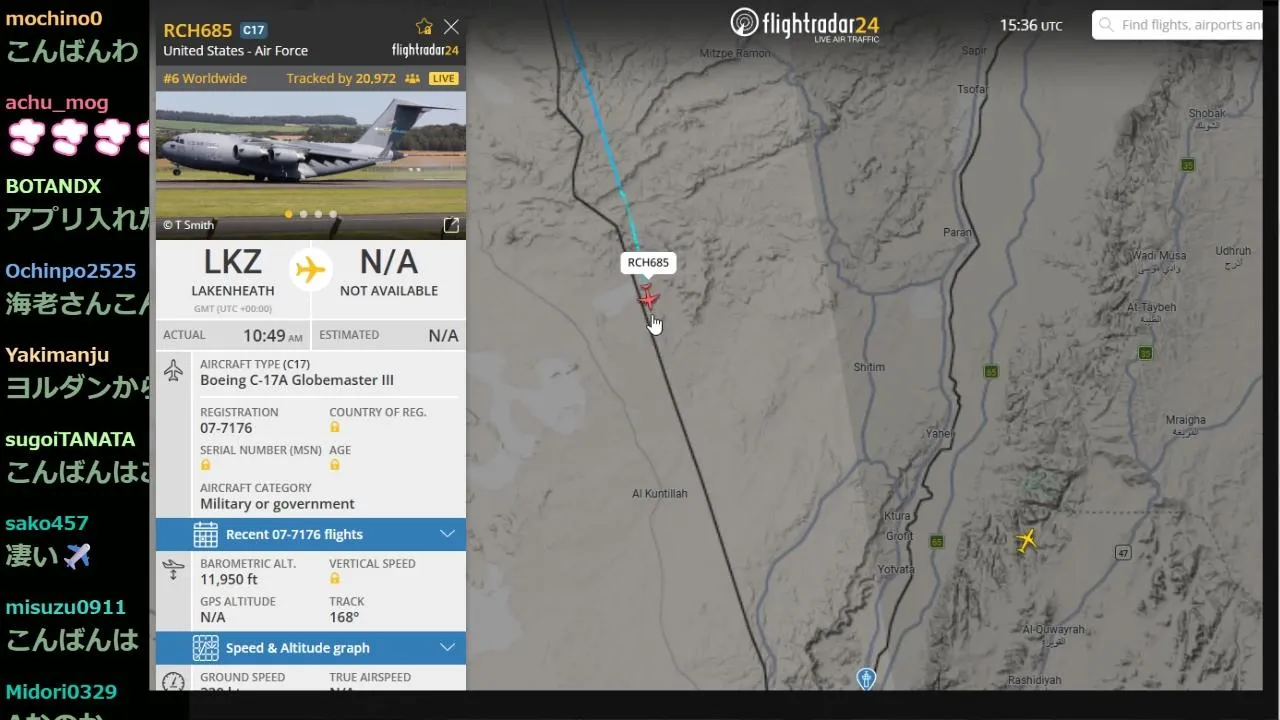Viewport: 1280px width, 720px height.
Task: Favorite flight RCH685 with star icon
Action: pos(424,27)
